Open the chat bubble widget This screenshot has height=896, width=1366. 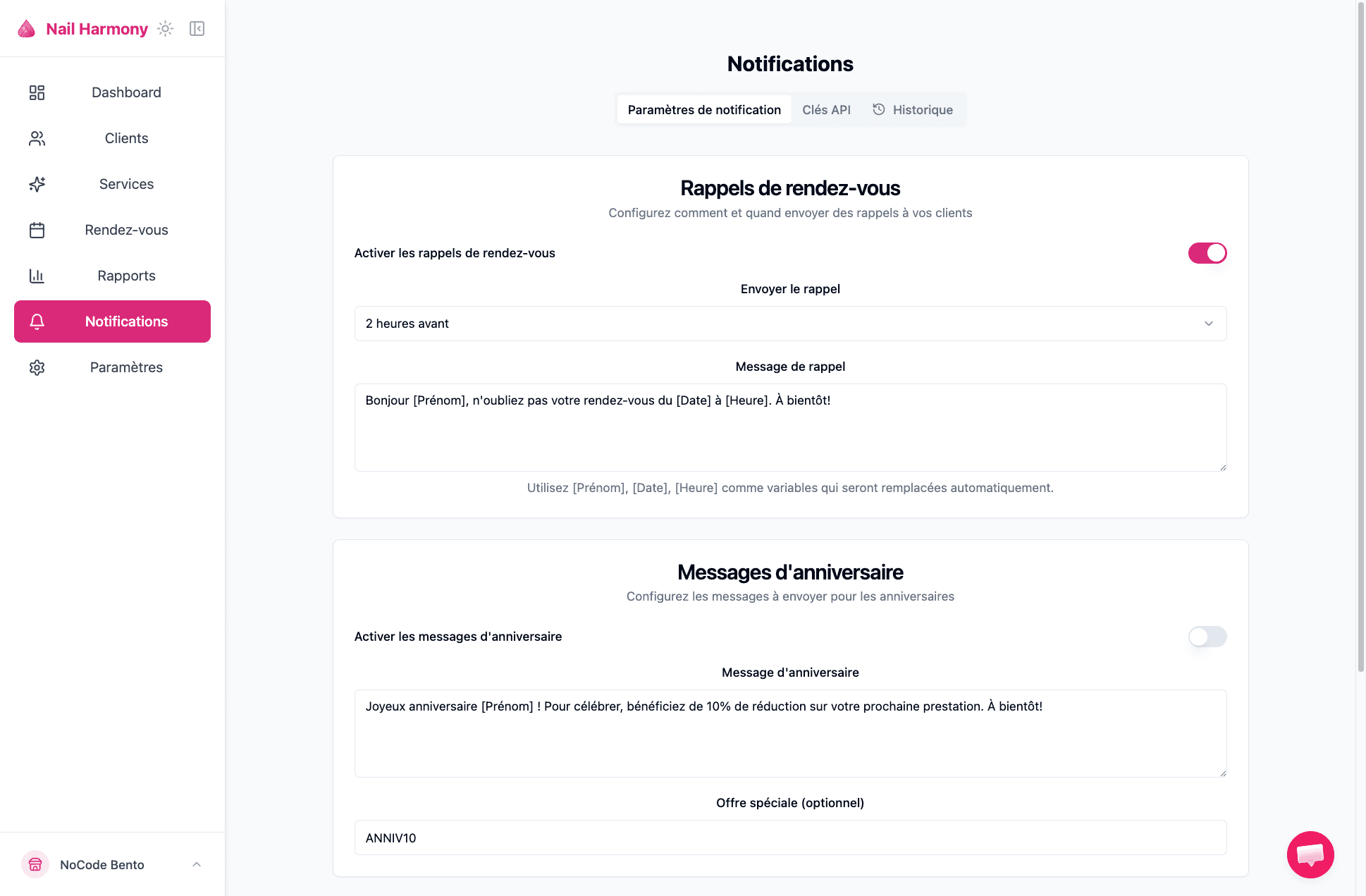coord(1310,854)
